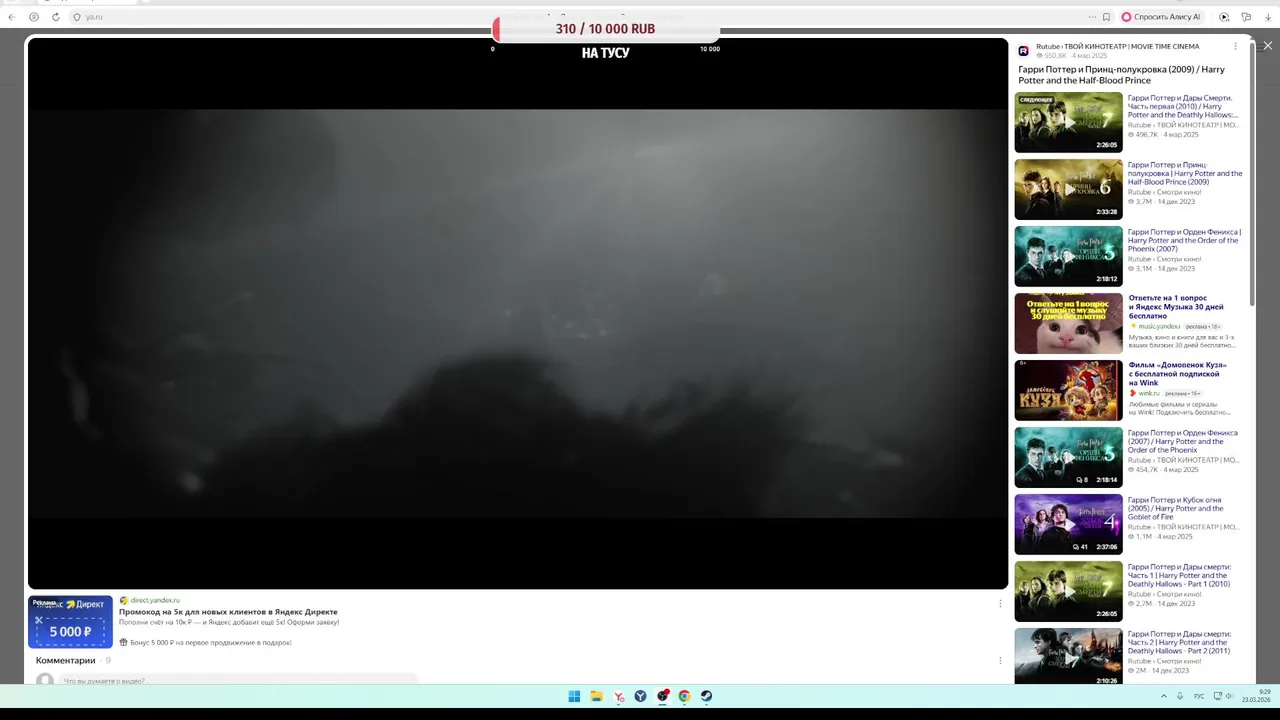Open Дары Смерти Часть первая 2:26:05 thumbnail
Image resolution: width=1280 pixels, height=720 pixels.
tap(1068, 122)
